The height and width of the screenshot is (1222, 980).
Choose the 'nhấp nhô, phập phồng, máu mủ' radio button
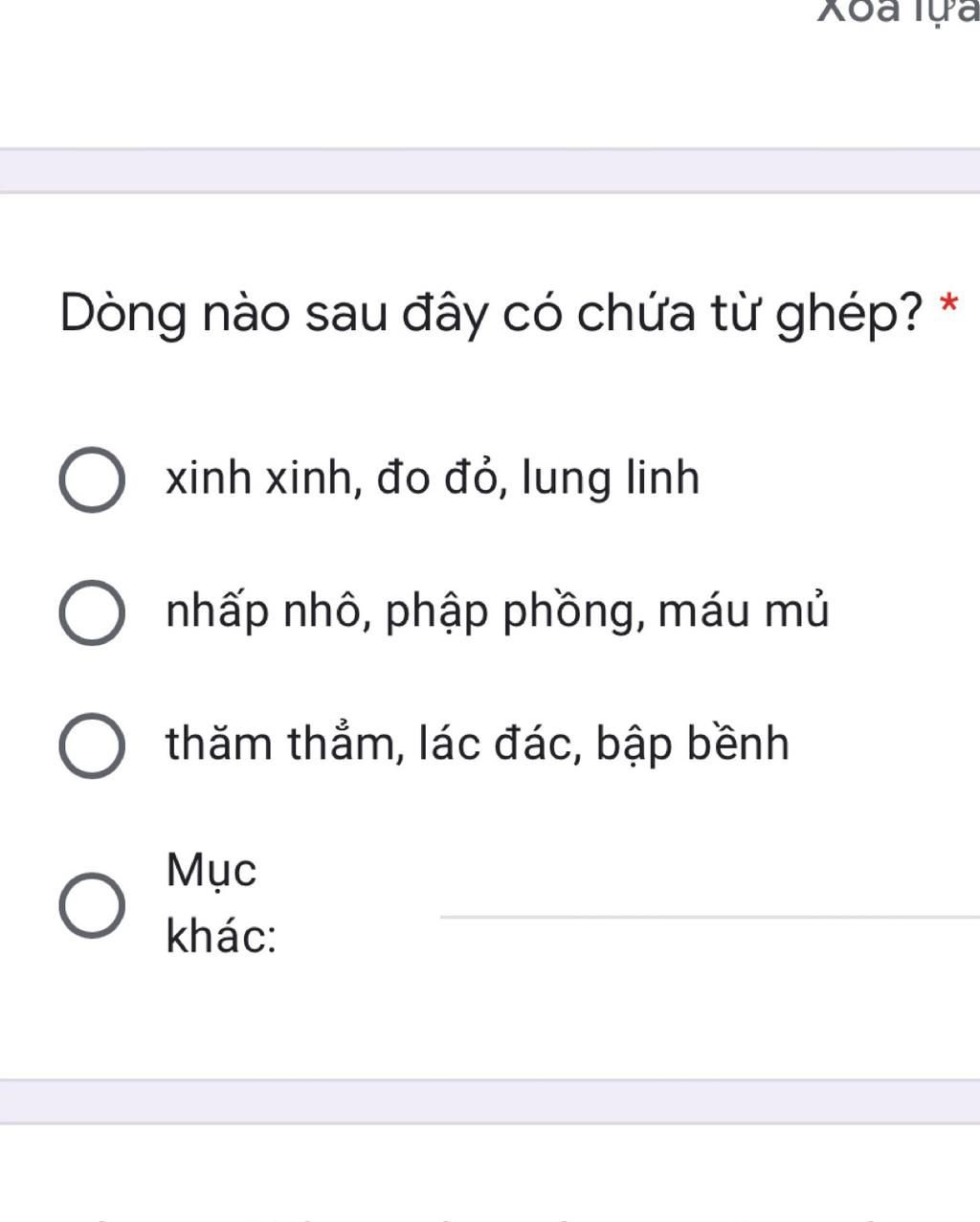click(x=92, y=612)
